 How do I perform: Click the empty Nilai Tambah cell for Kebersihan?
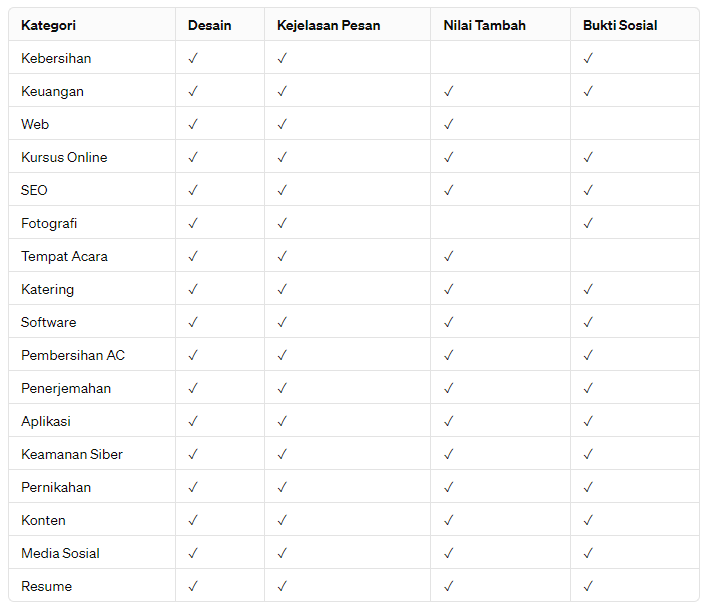pos(500,58)
